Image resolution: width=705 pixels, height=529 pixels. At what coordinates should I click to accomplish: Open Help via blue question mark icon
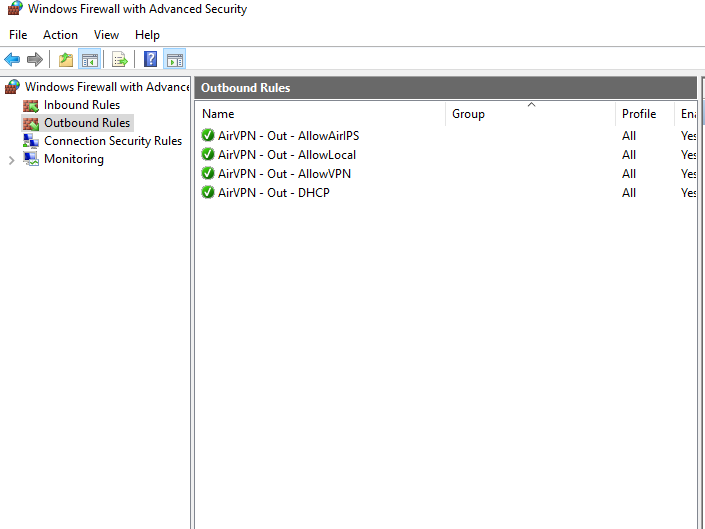click(x=150, y=59)
